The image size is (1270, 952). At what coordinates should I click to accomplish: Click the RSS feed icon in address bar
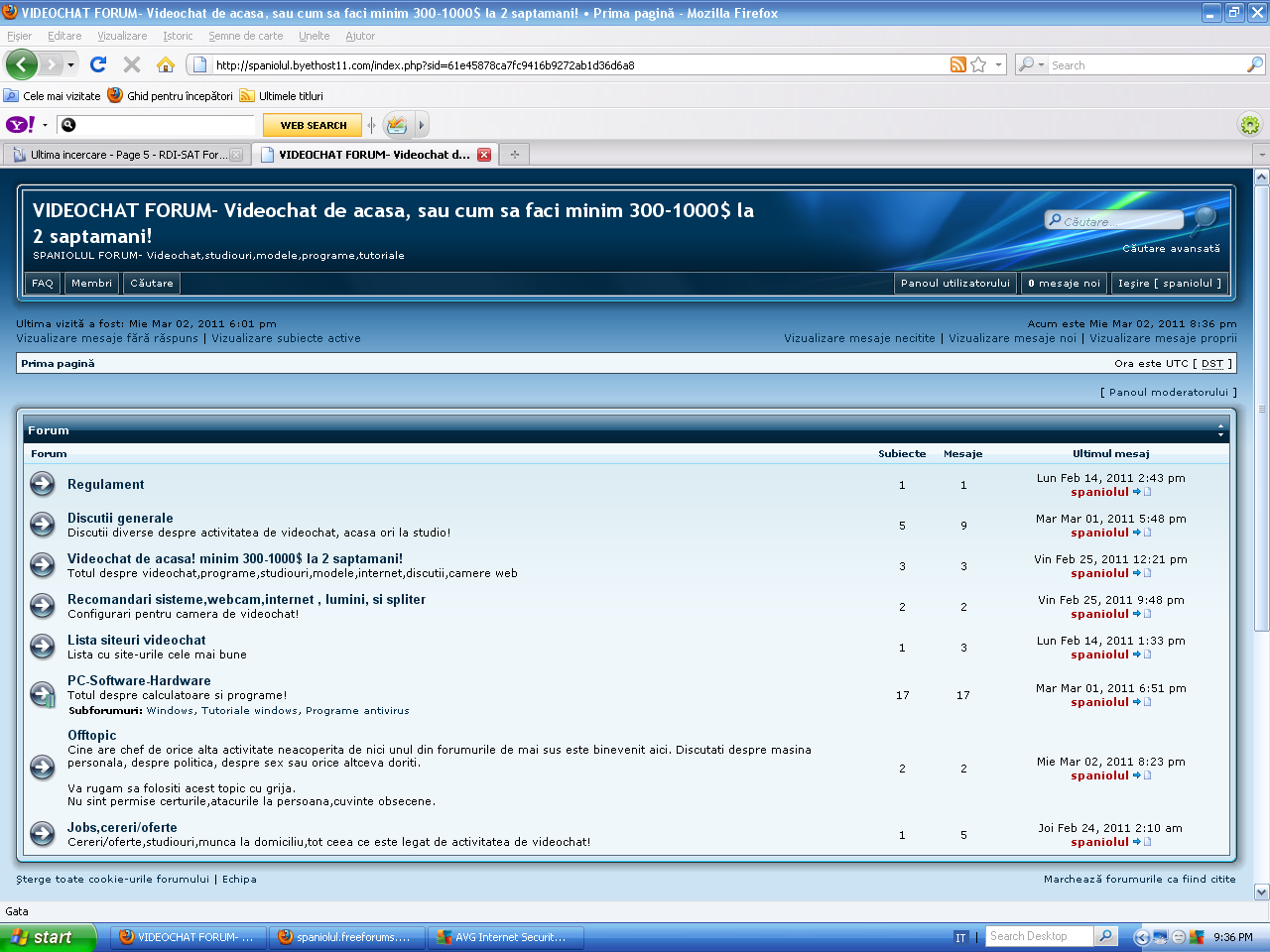[957, 64]
